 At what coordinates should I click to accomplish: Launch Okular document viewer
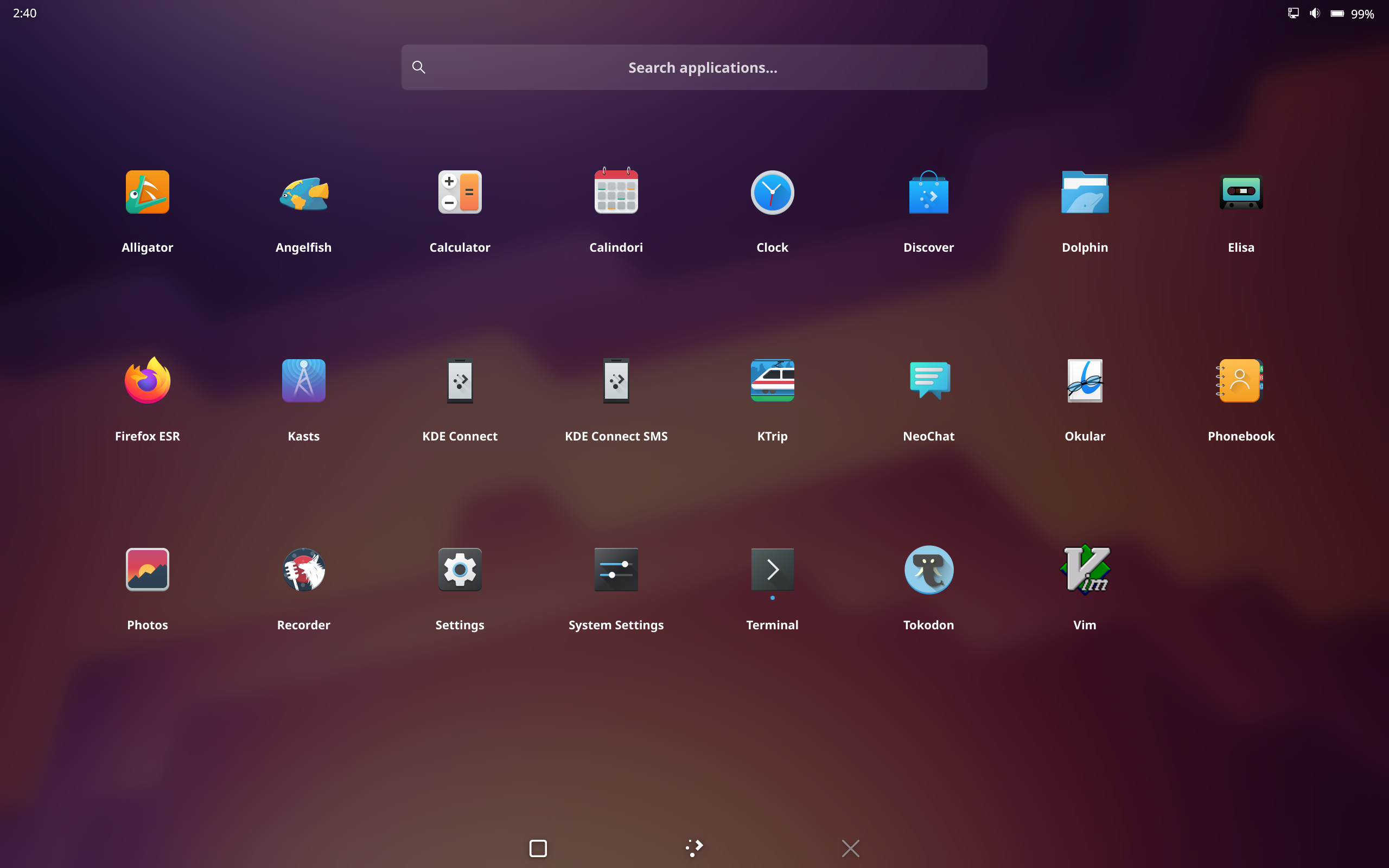coord(1084,381)
